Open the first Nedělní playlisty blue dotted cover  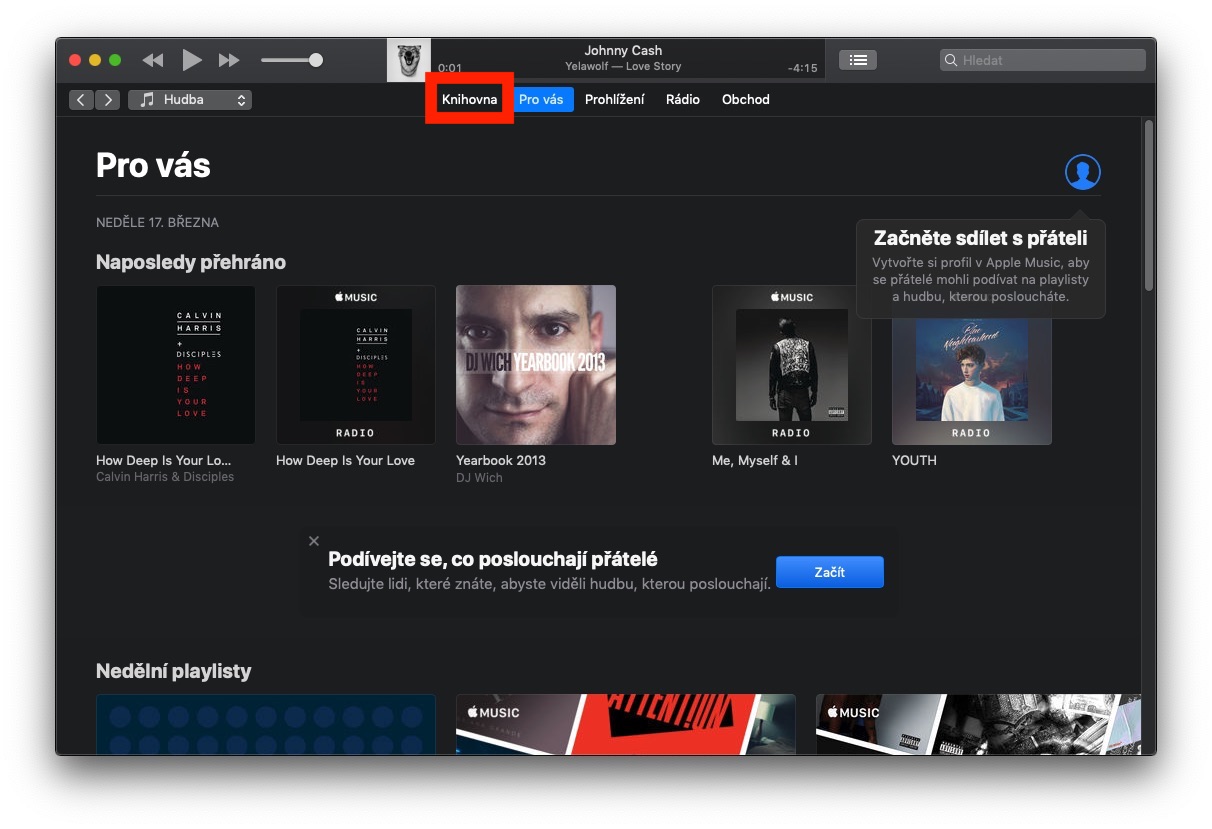pos(266,724)
